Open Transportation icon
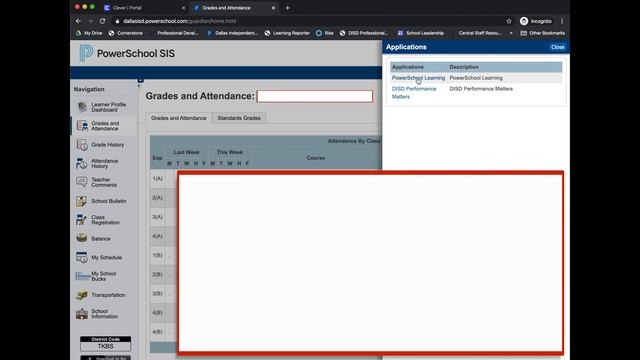The image size is (640, 360). point(82,295)
